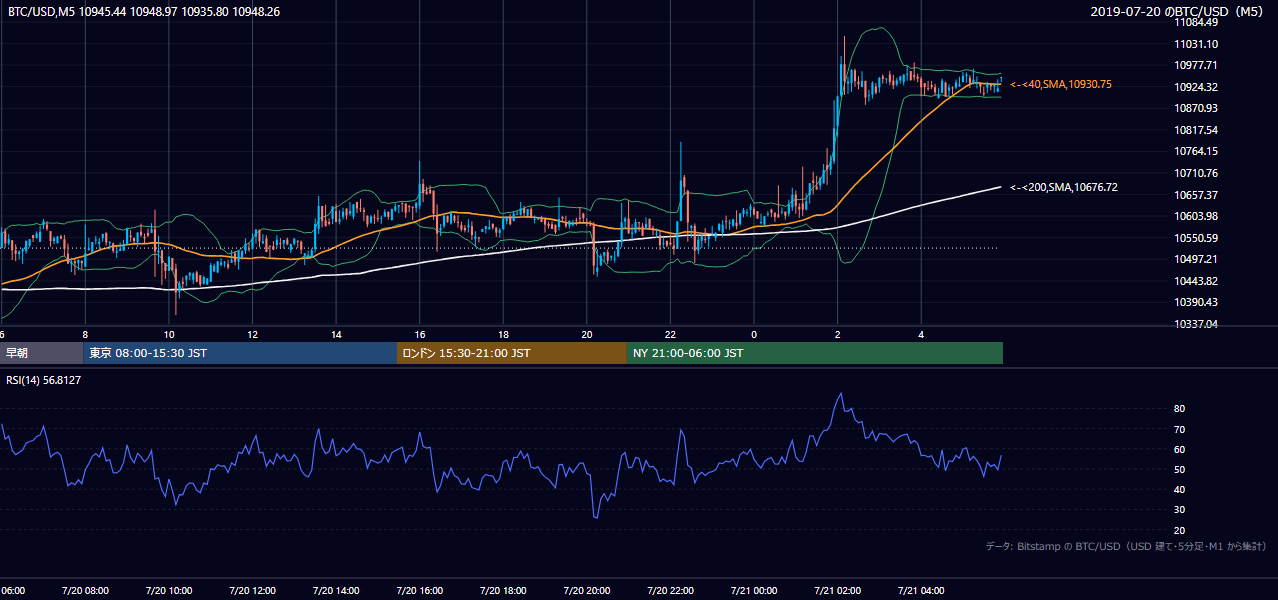Click the 7/21 00:00 bottom time label

(x=754, y=591)
